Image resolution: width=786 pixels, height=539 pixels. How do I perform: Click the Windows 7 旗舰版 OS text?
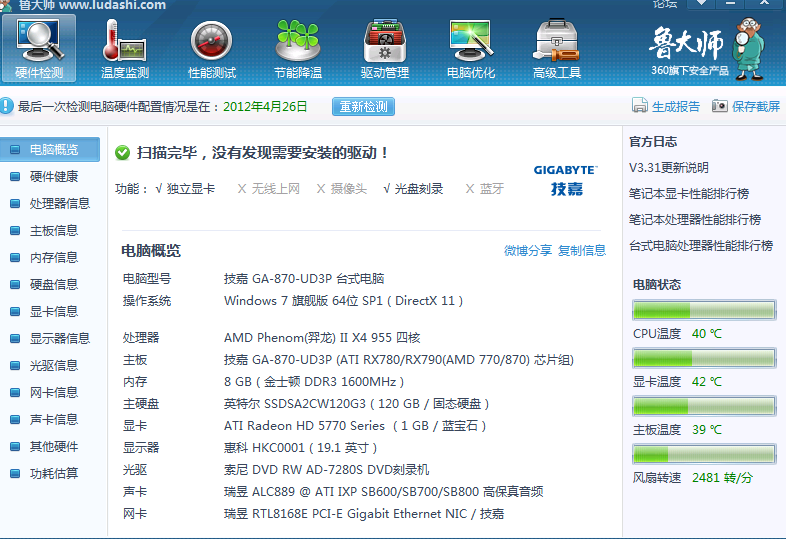tap(343, 300)
